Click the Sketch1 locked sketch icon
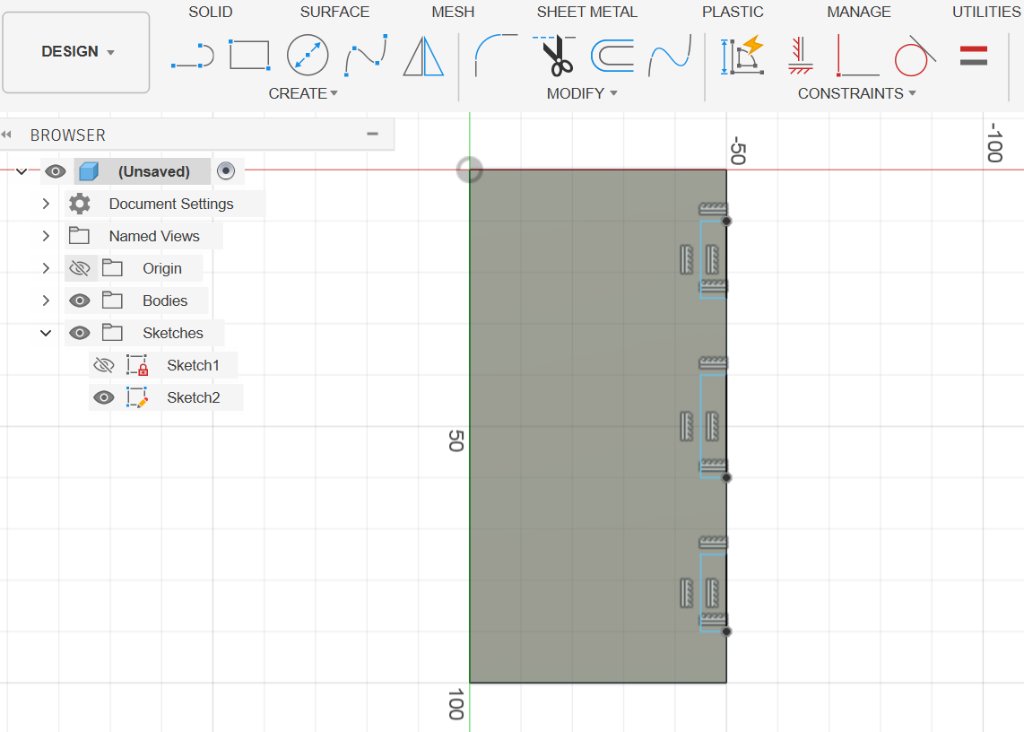The height and width of the screenshot is (732, 1024). [x=137, y=365]
